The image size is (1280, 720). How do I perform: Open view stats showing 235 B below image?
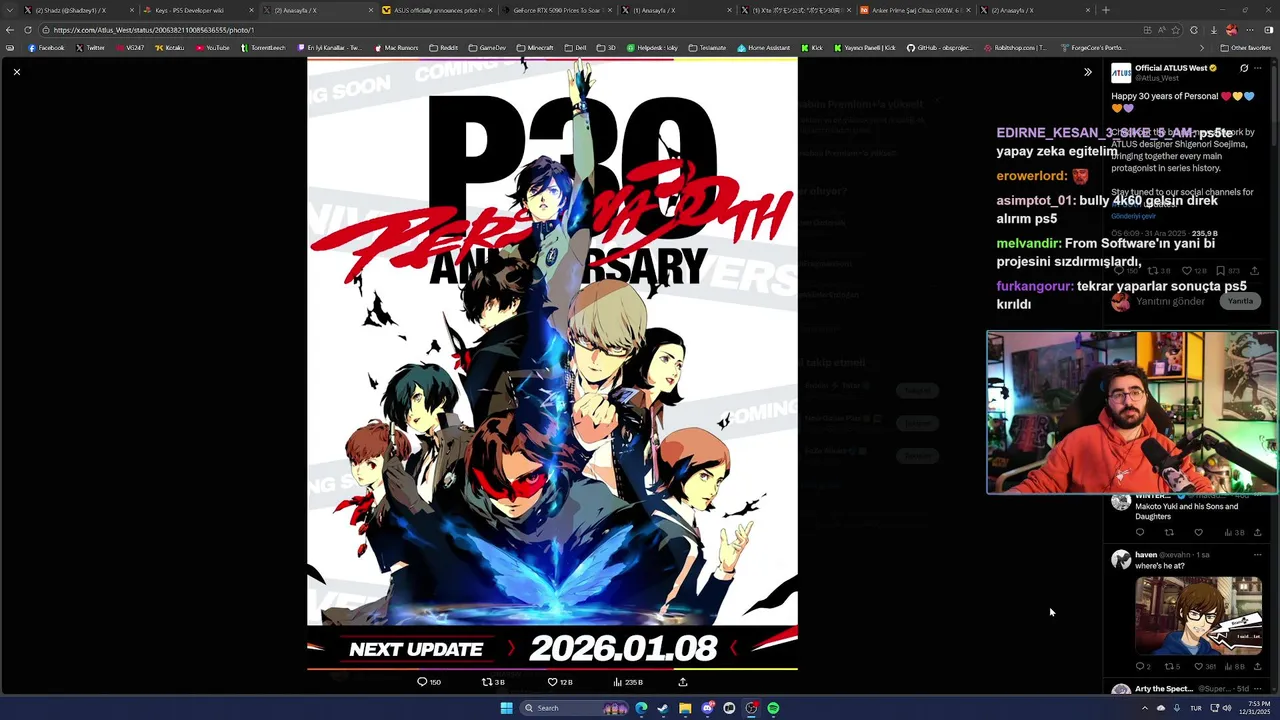tap(627, 682)
